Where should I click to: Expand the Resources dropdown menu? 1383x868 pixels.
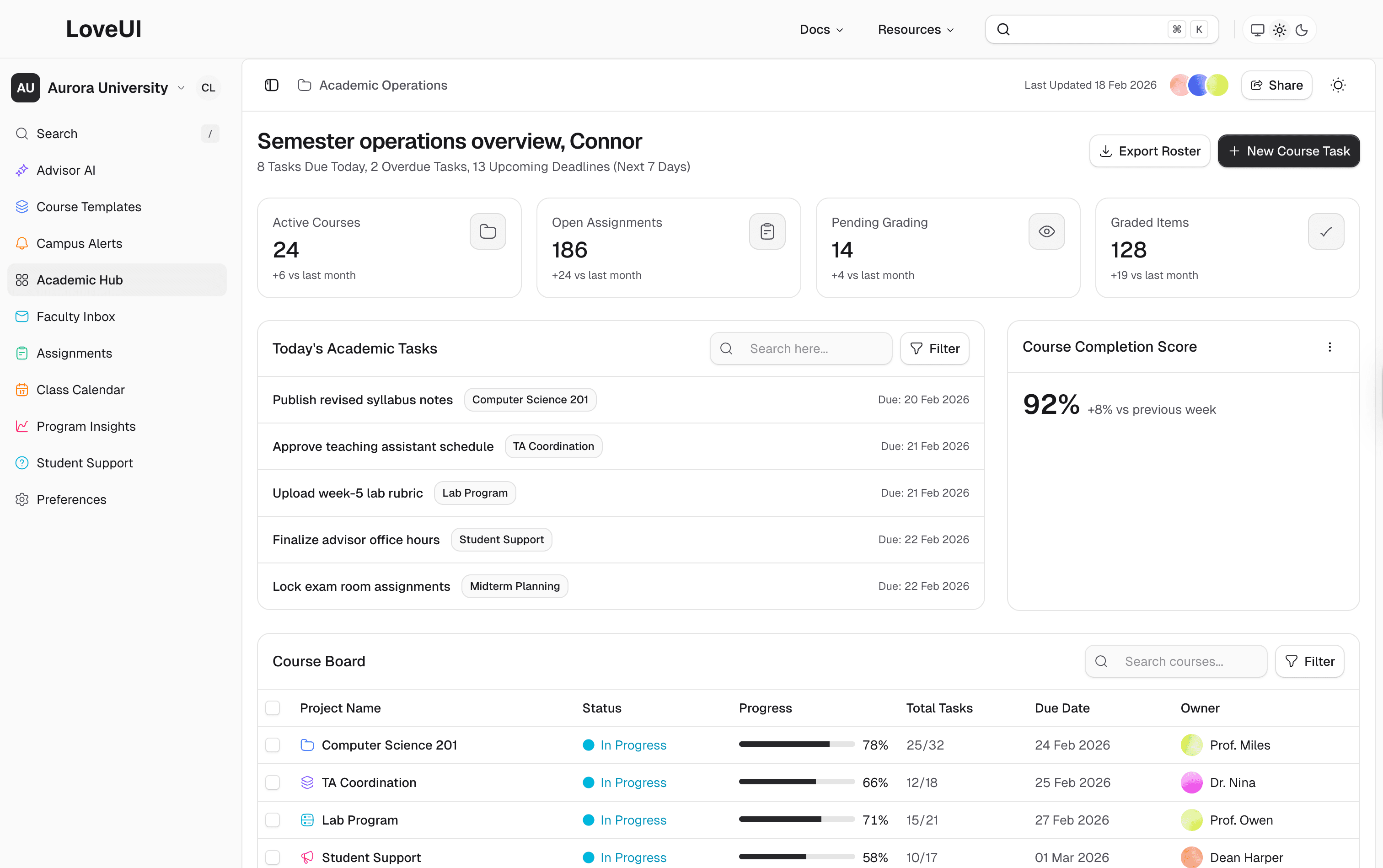[916, 30]
